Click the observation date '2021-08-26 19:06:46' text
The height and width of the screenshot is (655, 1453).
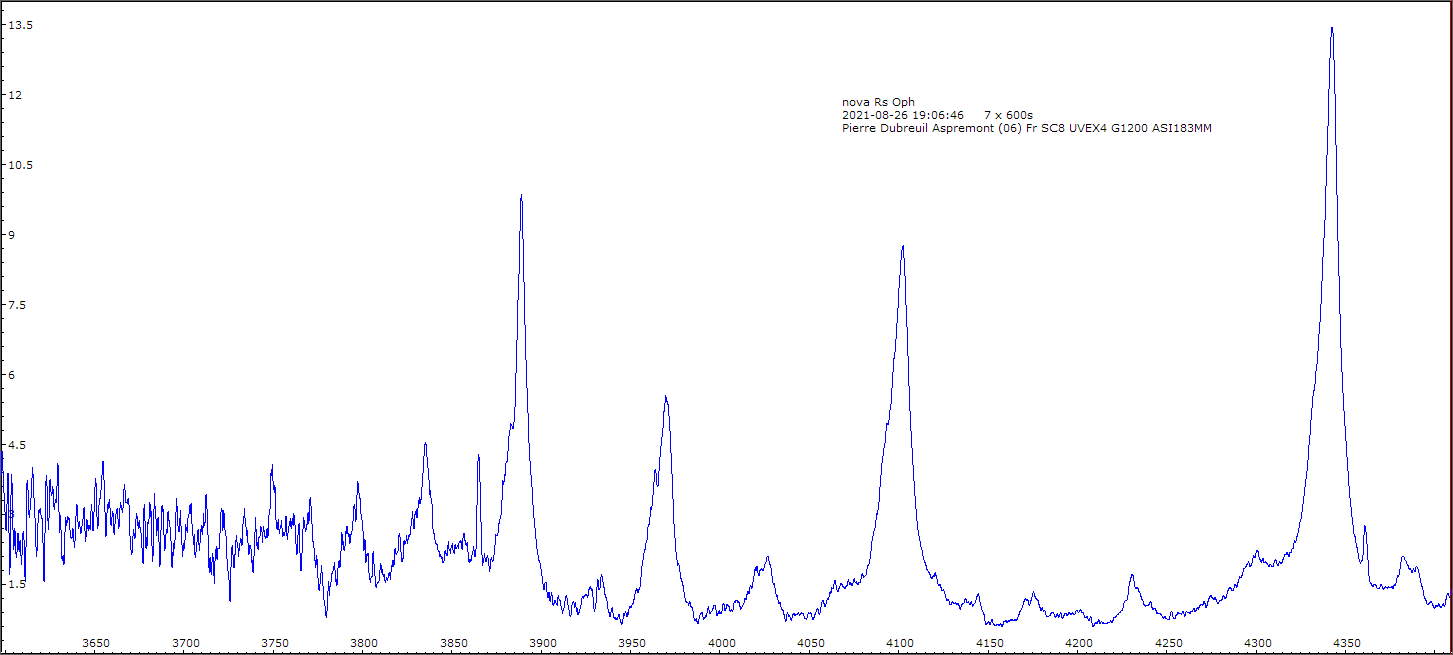coord(903,115)
